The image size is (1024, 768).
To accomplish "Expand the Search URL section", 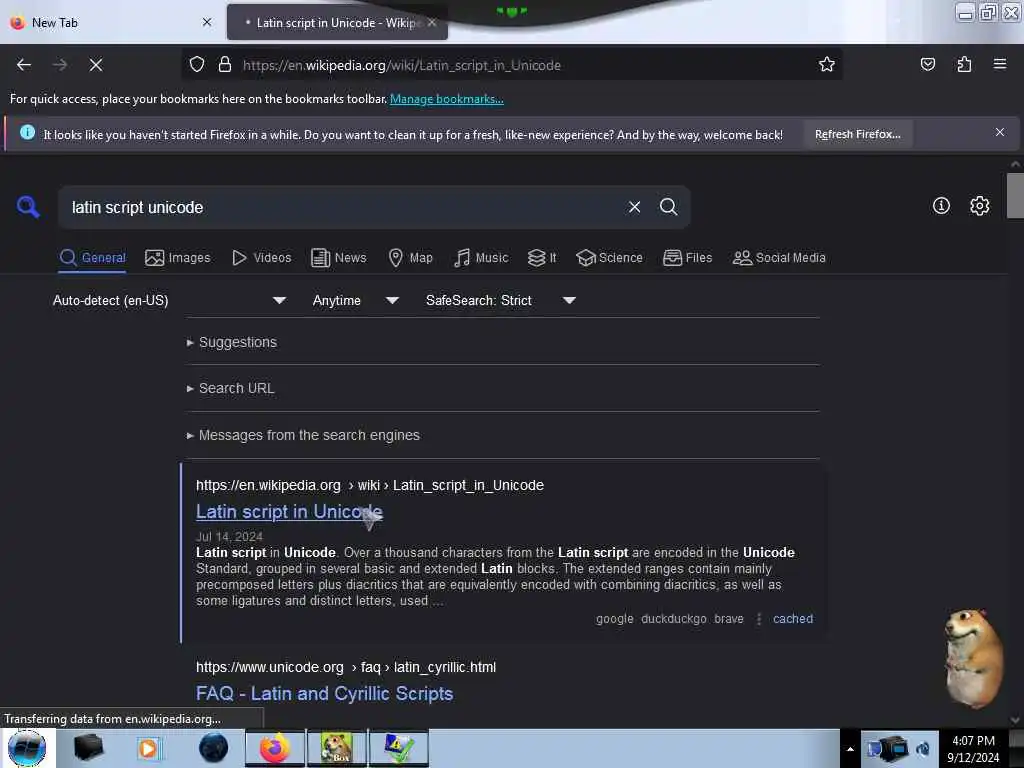I will coord(231,389).
